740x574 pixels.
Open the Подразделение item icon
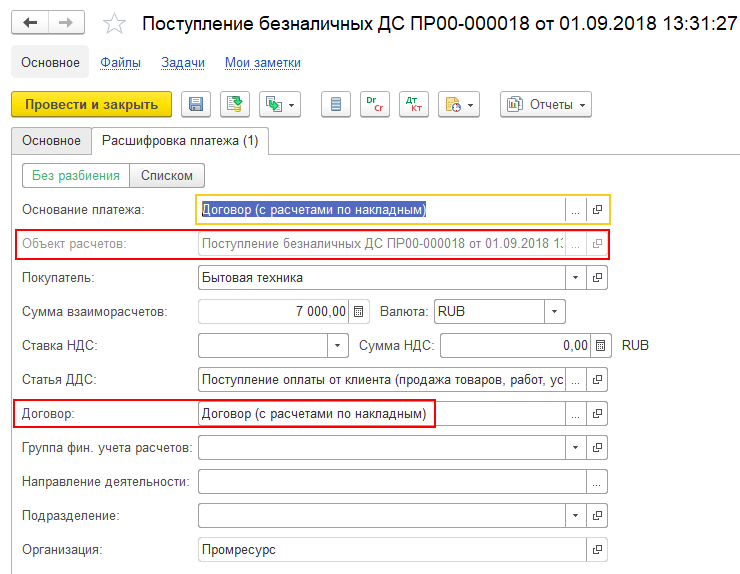597,515
